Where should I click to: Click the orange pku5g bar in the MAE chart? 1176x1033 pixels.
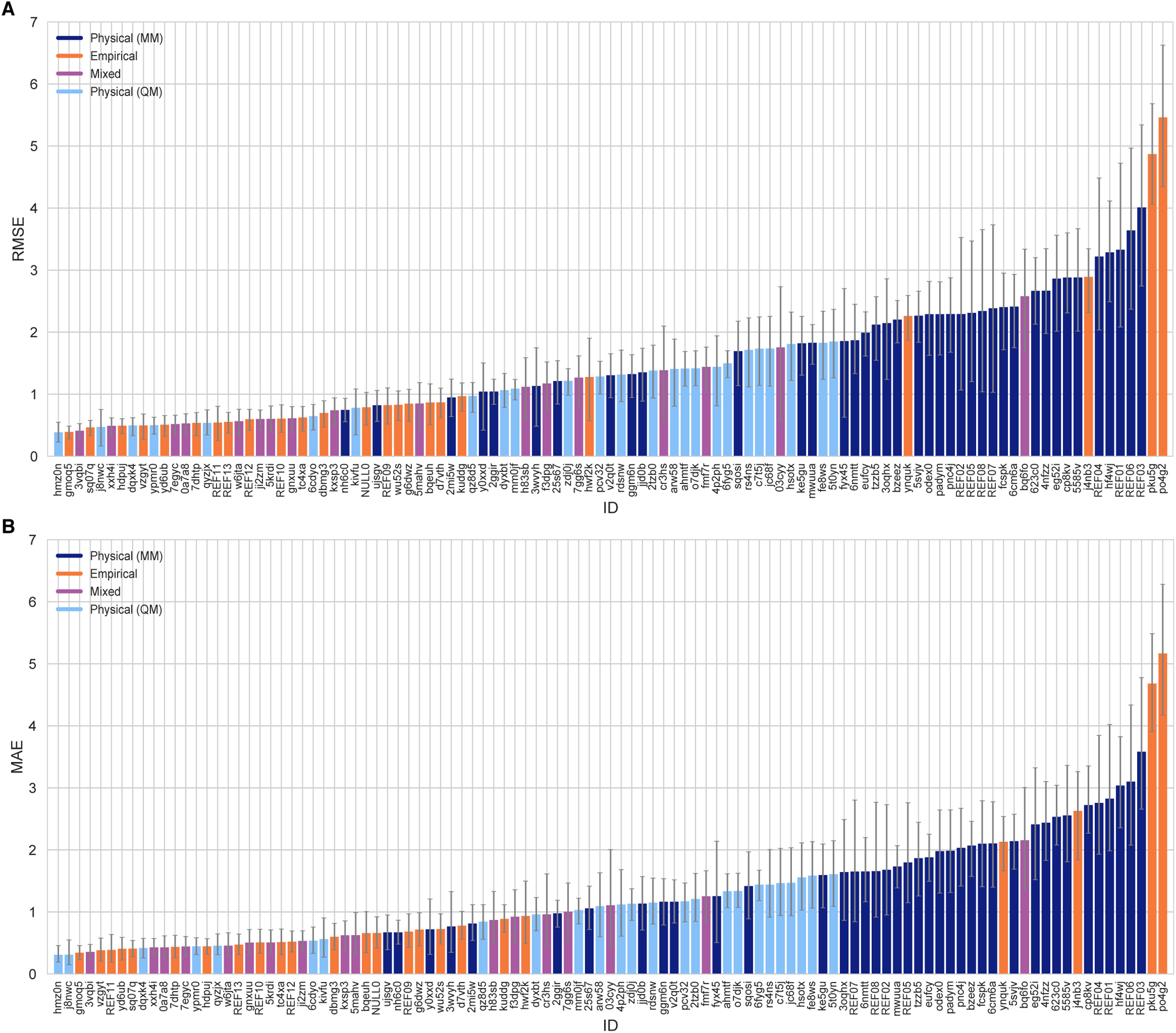pyautogui.click(x=1152, y=829)
